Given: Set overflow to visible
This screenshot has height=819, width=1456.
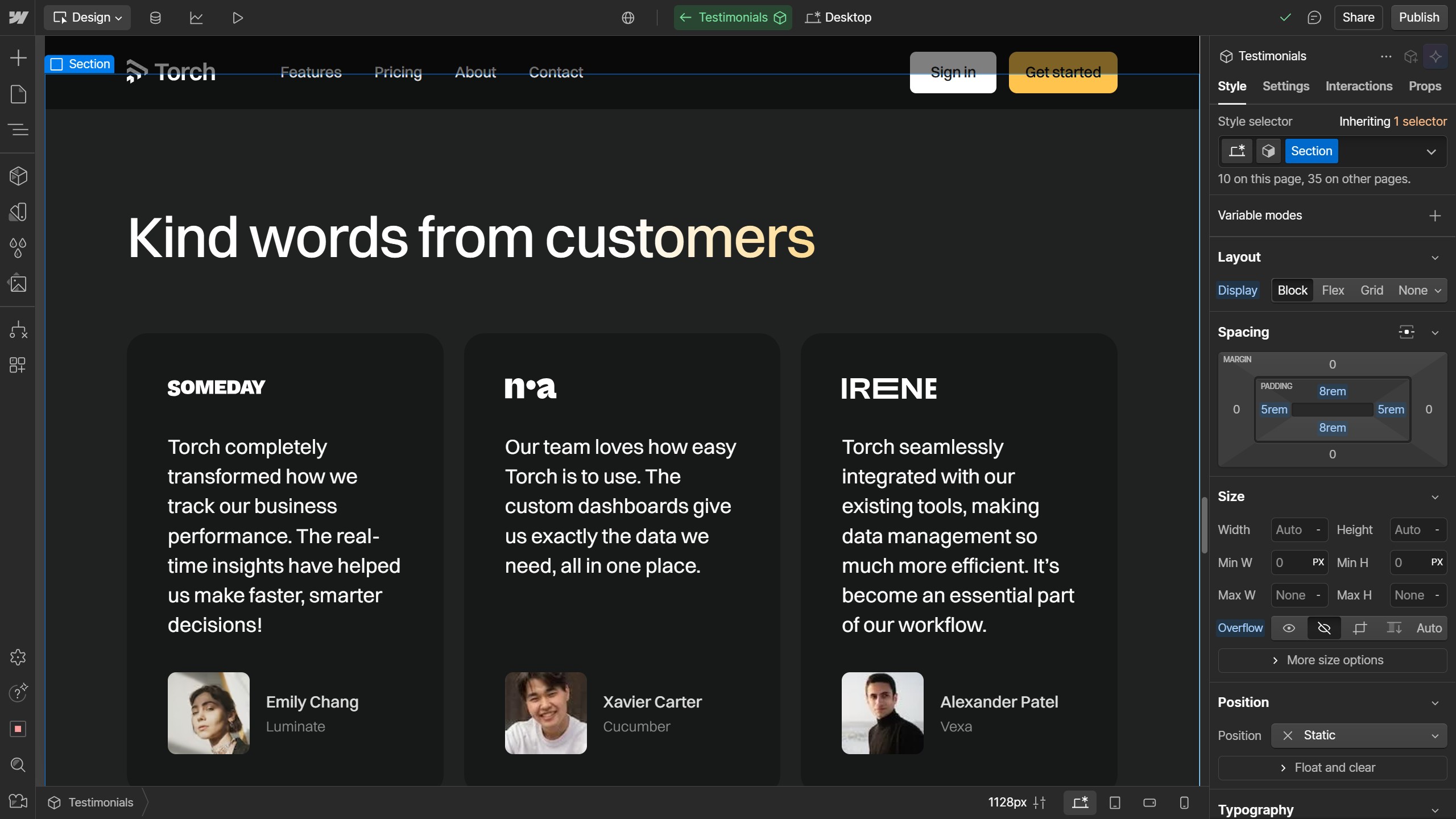Looking at the screenshot, I should coord(1289,628).
